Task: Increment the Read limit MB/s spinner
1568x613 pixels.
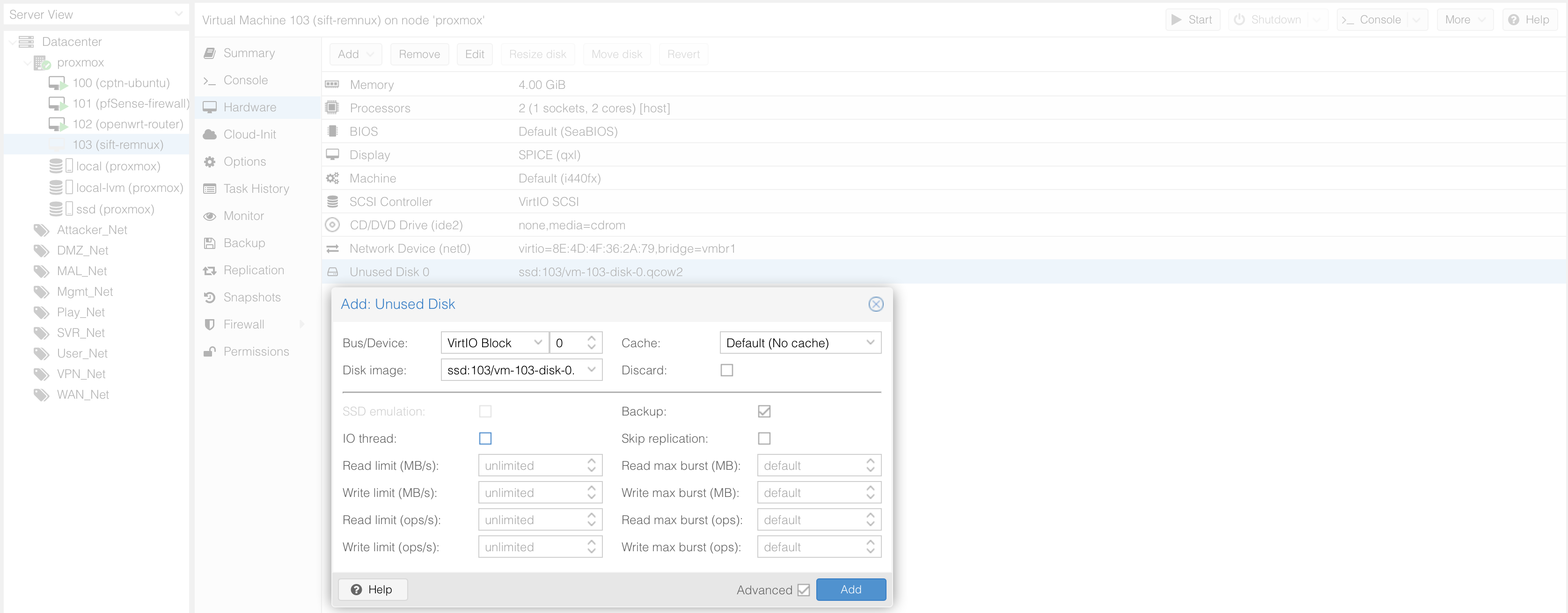Action: 591,461
